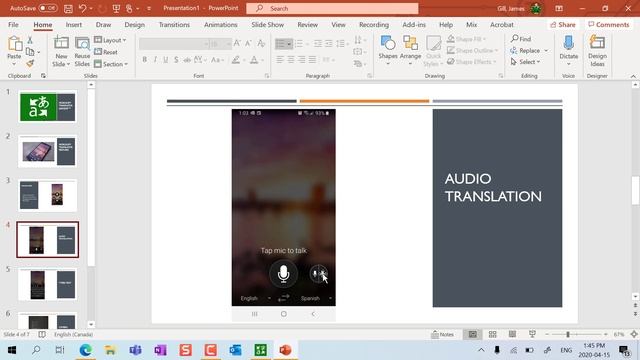The image size is (640, 360).
Task: Open the Shapes gallery
Action: 388,51
